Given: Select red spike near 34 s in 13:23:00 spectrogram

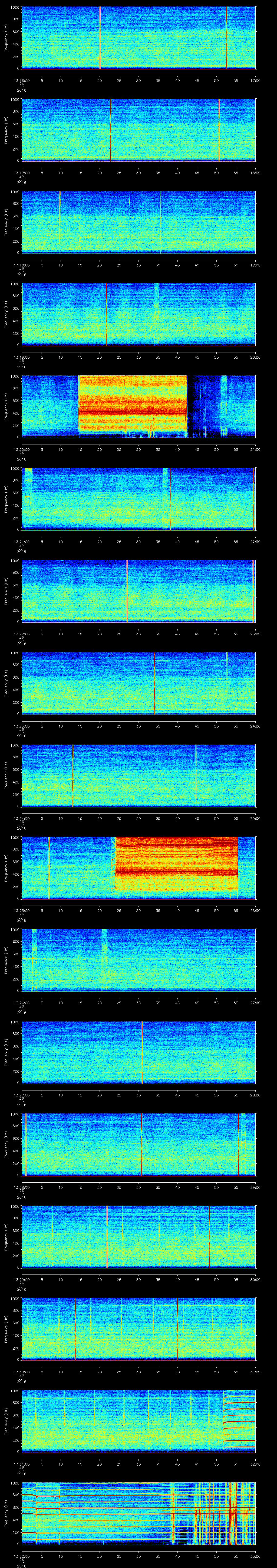Looking at the screenshot, I should [x=155, y=683].
